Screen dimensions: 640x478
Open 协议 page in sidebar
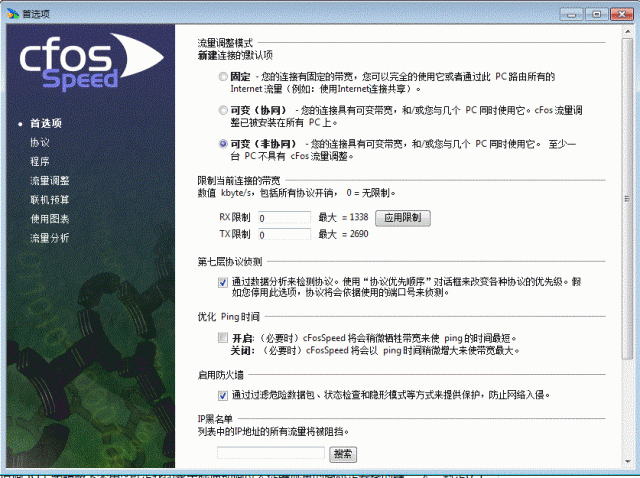coord(40,142)
